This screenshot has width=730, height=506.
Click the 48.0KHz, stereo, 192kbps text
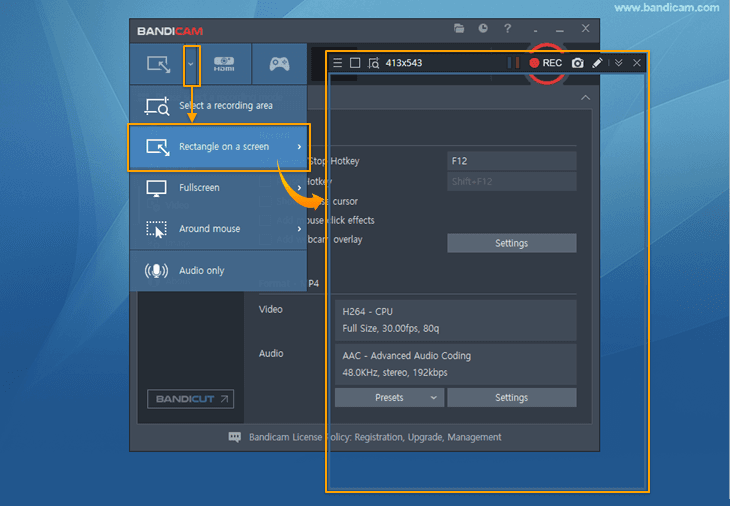pos(395,372)
